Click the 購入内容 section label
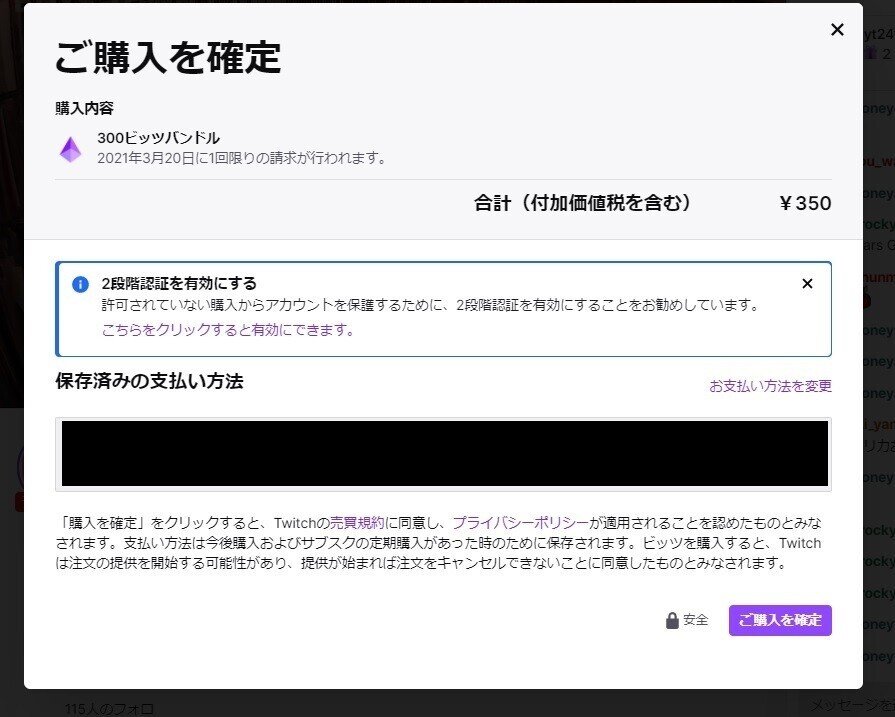 click(84, 108)
